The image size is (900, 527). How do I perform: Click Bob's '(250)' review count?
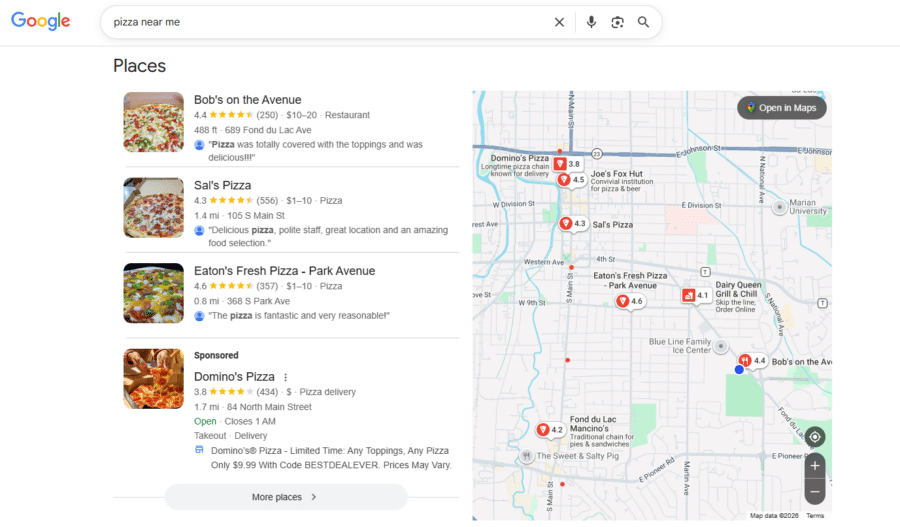[267, 115]
